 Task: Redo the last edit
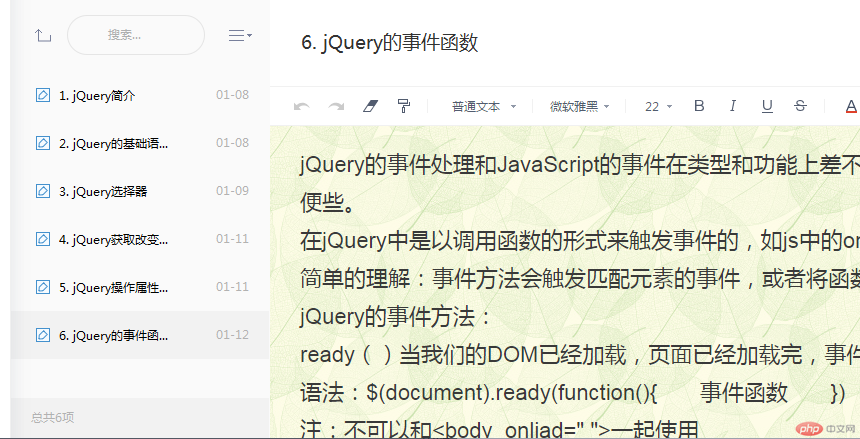tap(336, 106)
